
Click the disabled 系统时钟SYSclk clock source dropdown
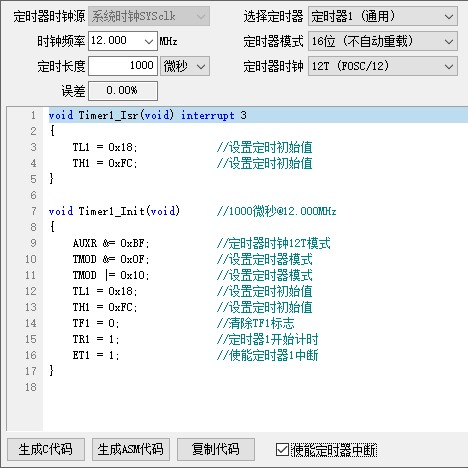click(x=149, y=16)
